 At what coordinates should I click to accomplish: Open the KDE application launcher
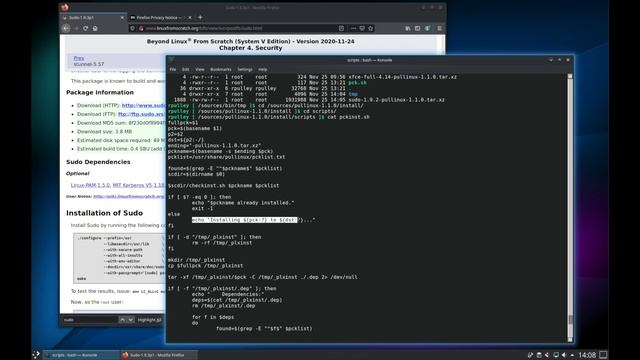(36, 355)
